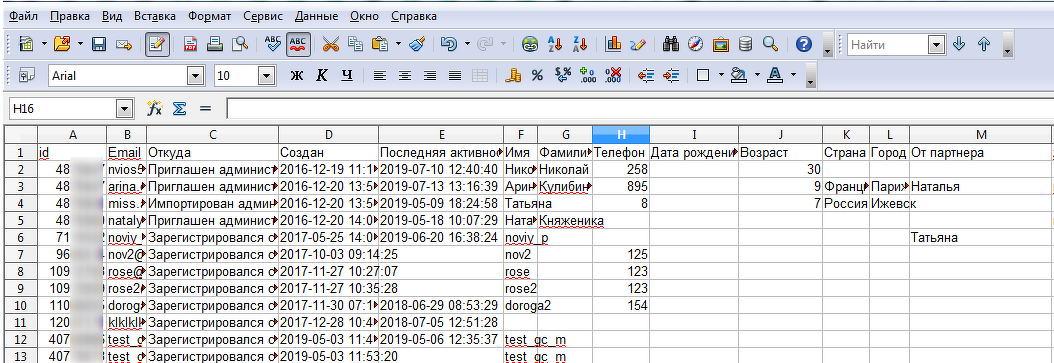
Task: Open the Borders dropdown arrow
Action: pyautogui.click(x=721, y=75)
